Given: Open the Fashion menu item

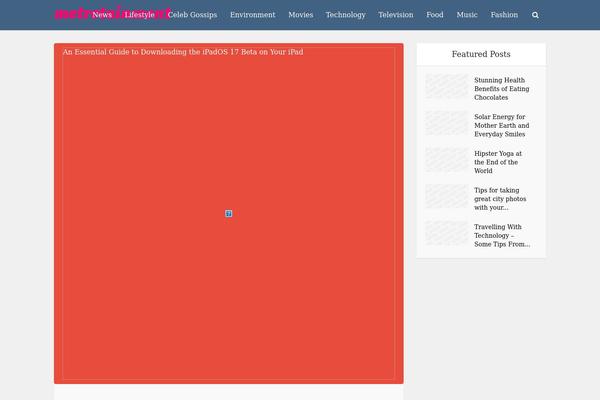Looking at the screenshot, I should 504,15.
